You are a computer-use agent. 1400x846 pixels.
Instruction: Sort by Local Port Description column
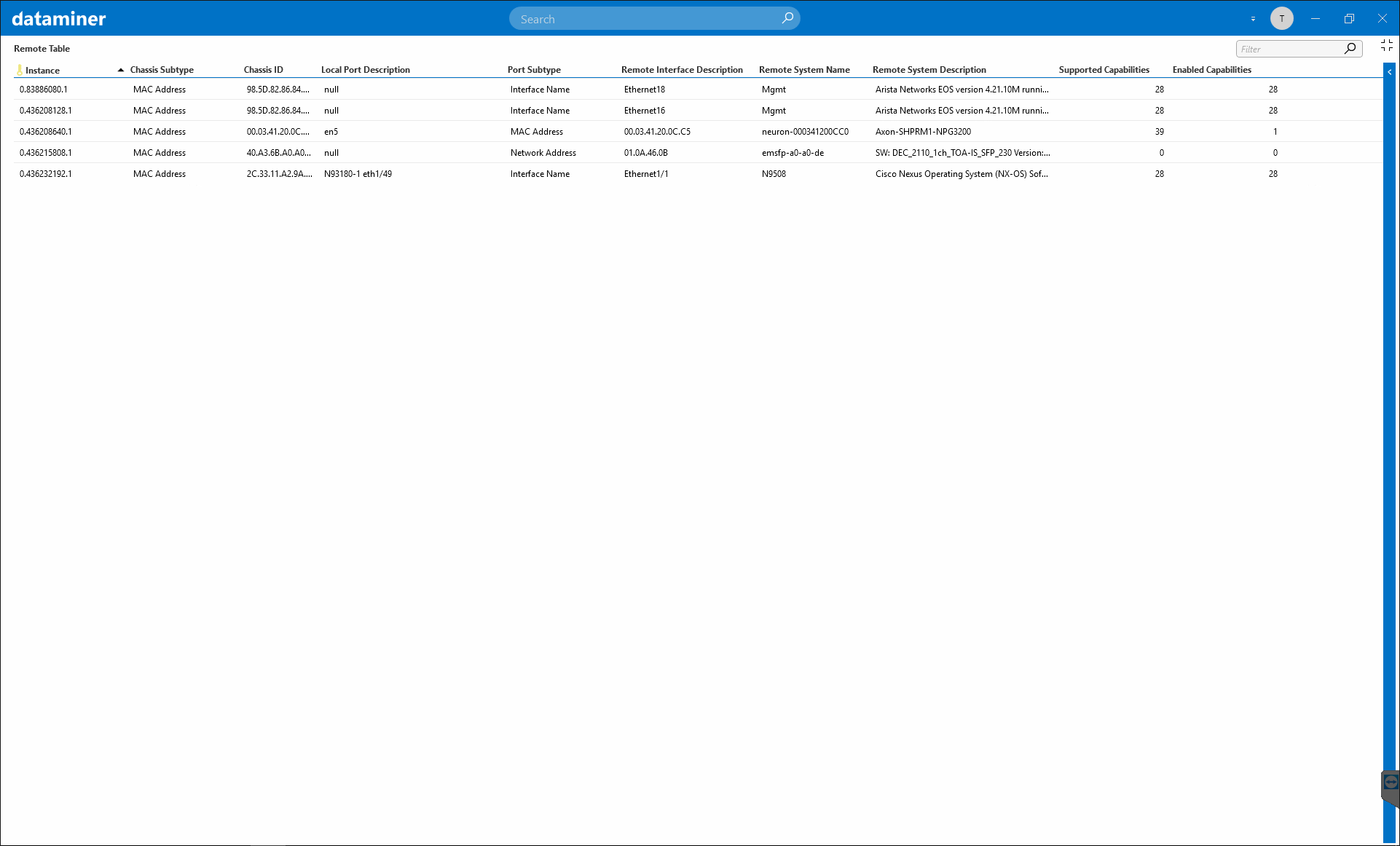pos(366,70)
